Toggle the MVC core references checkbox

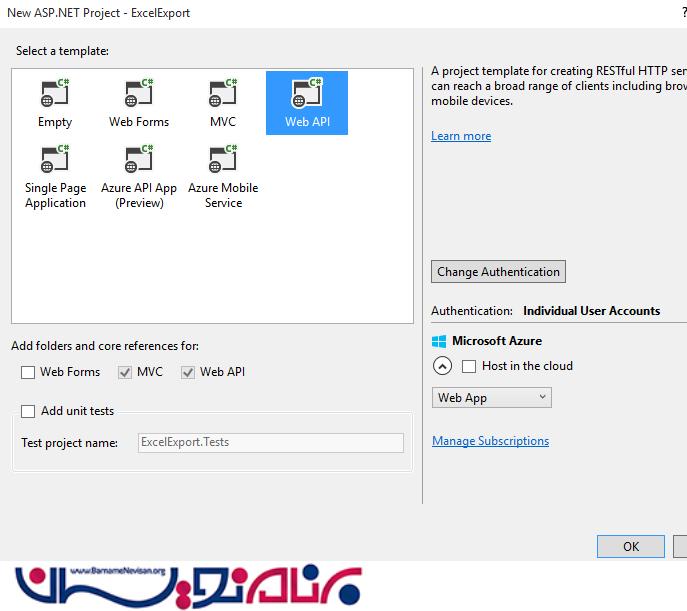coord(125,372)
